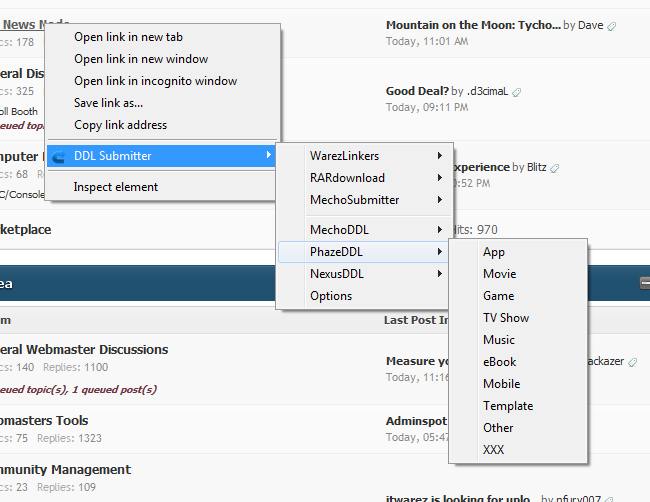The width and height of the screenshot is (650, 502).
Task: Expand the MechoSubmitter submenu arrow
Action: [x=439, y=200]
